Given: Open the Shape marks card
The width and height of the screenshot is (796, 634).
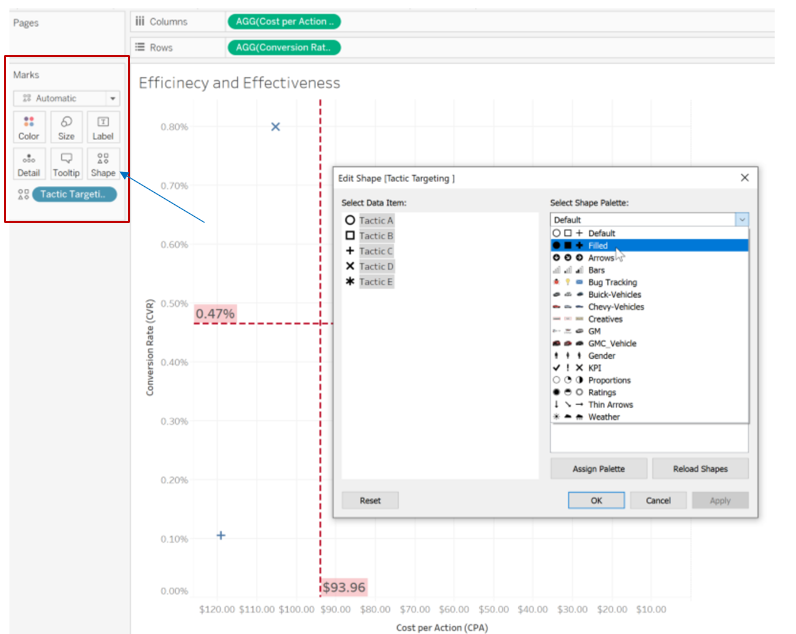Looking at the screenshot, I should coord(103,164).
